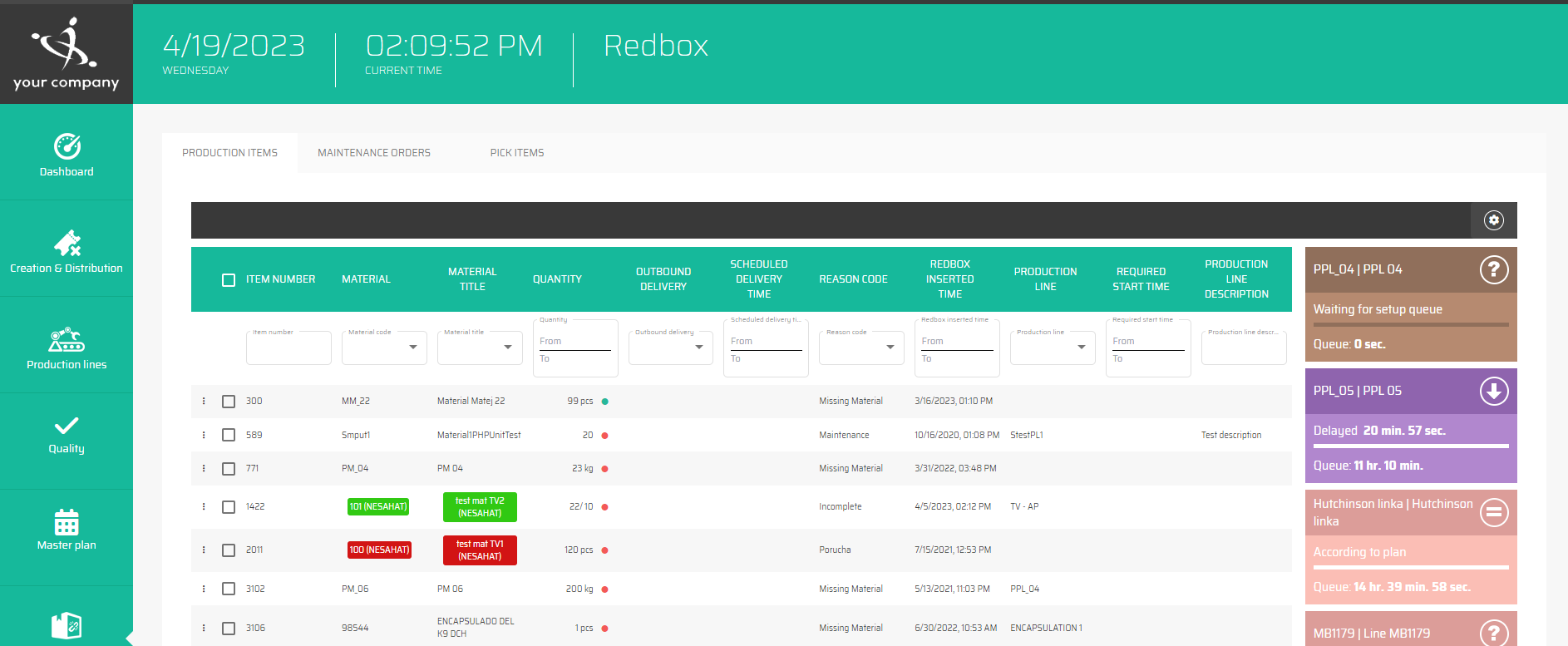Expand the Production line filter dropdown
The width and height of the screenshot is (1568, 646).
click(x=1081, y=348)
